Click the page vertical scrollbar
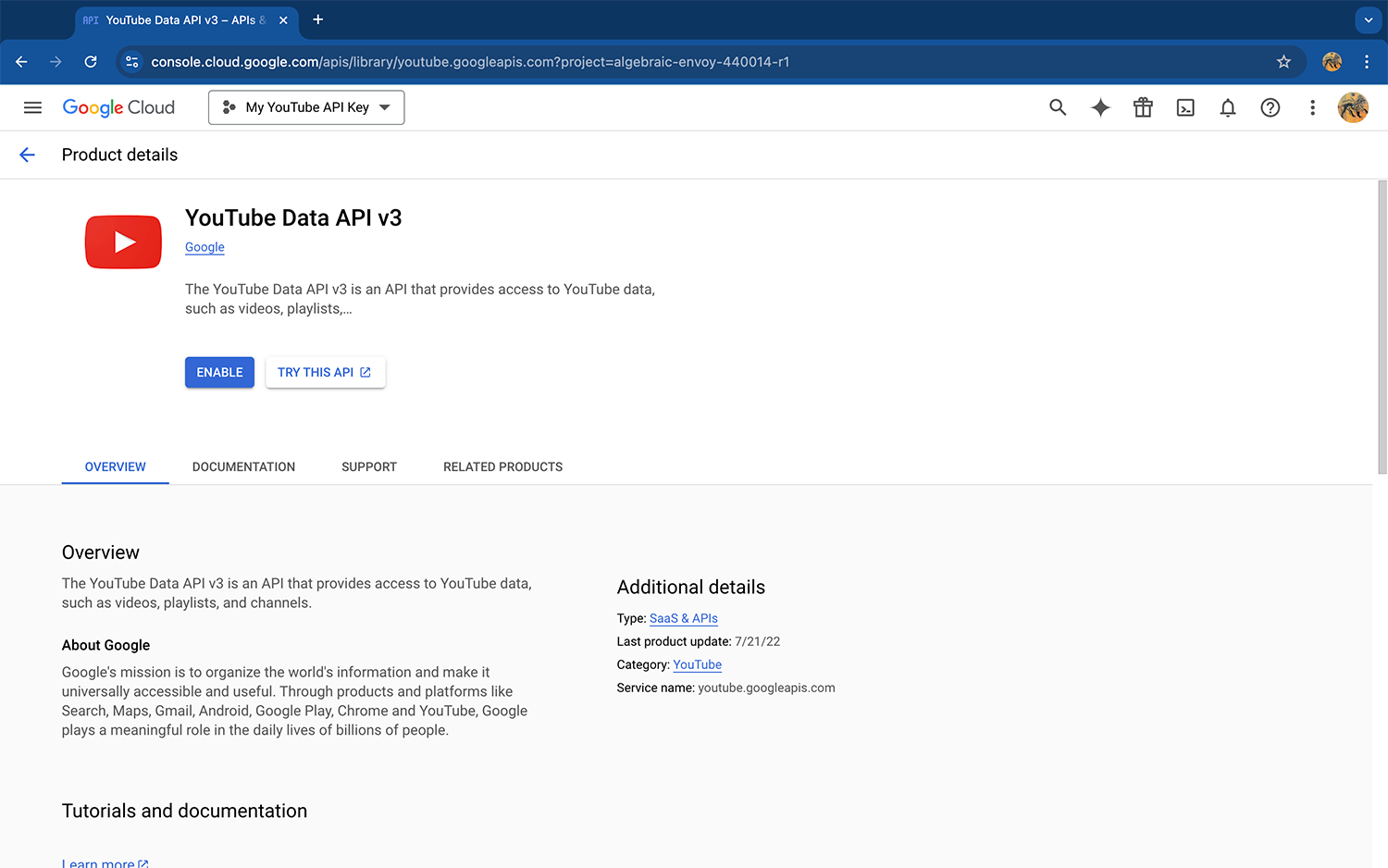The width and height of the screenshot is (1388, 868). [1382, 328]
